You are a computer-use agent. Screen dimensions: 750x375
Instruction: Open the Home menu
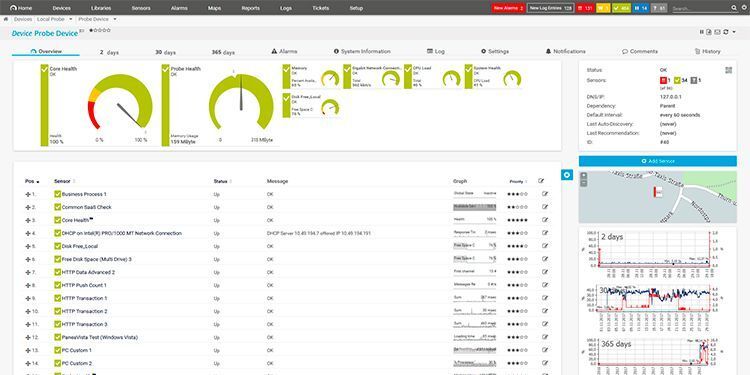21,8
